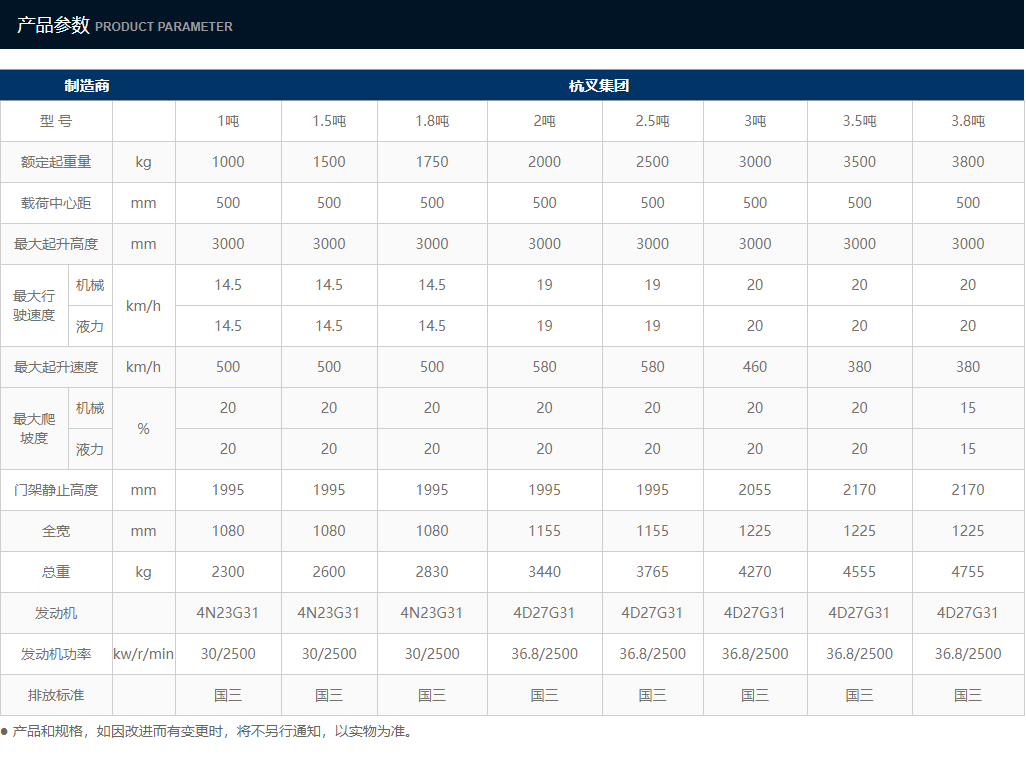Click 液力 travel speed '19' in 2.5吨 column
This screenshot has width=1026, height=759.
pos(652,326)
